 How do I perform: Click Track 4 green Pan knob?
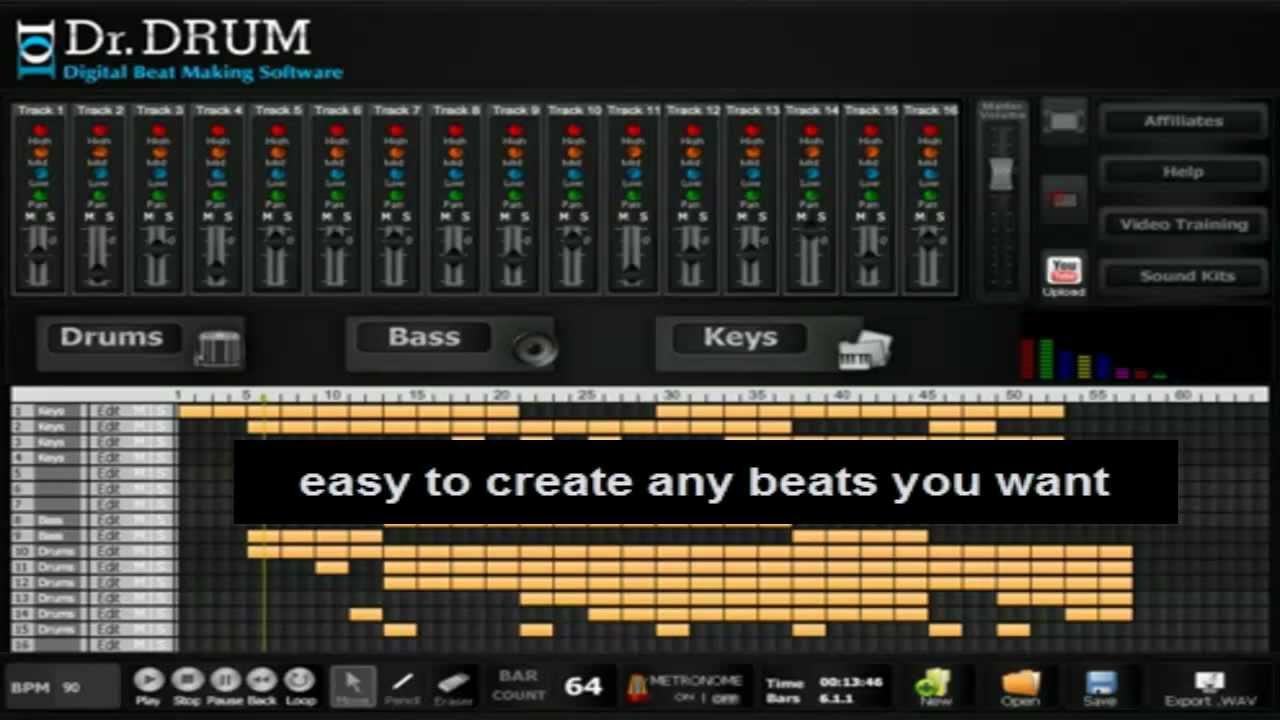point(217,195)
